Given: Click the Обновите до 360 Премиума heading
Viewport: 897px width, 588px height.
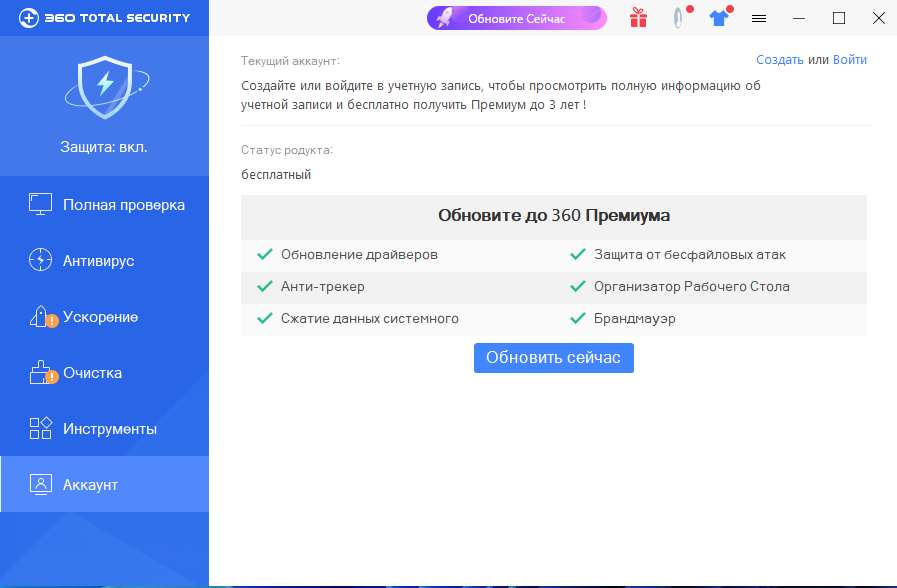Looking at the screenshot, I should click(x=554, y=216).
